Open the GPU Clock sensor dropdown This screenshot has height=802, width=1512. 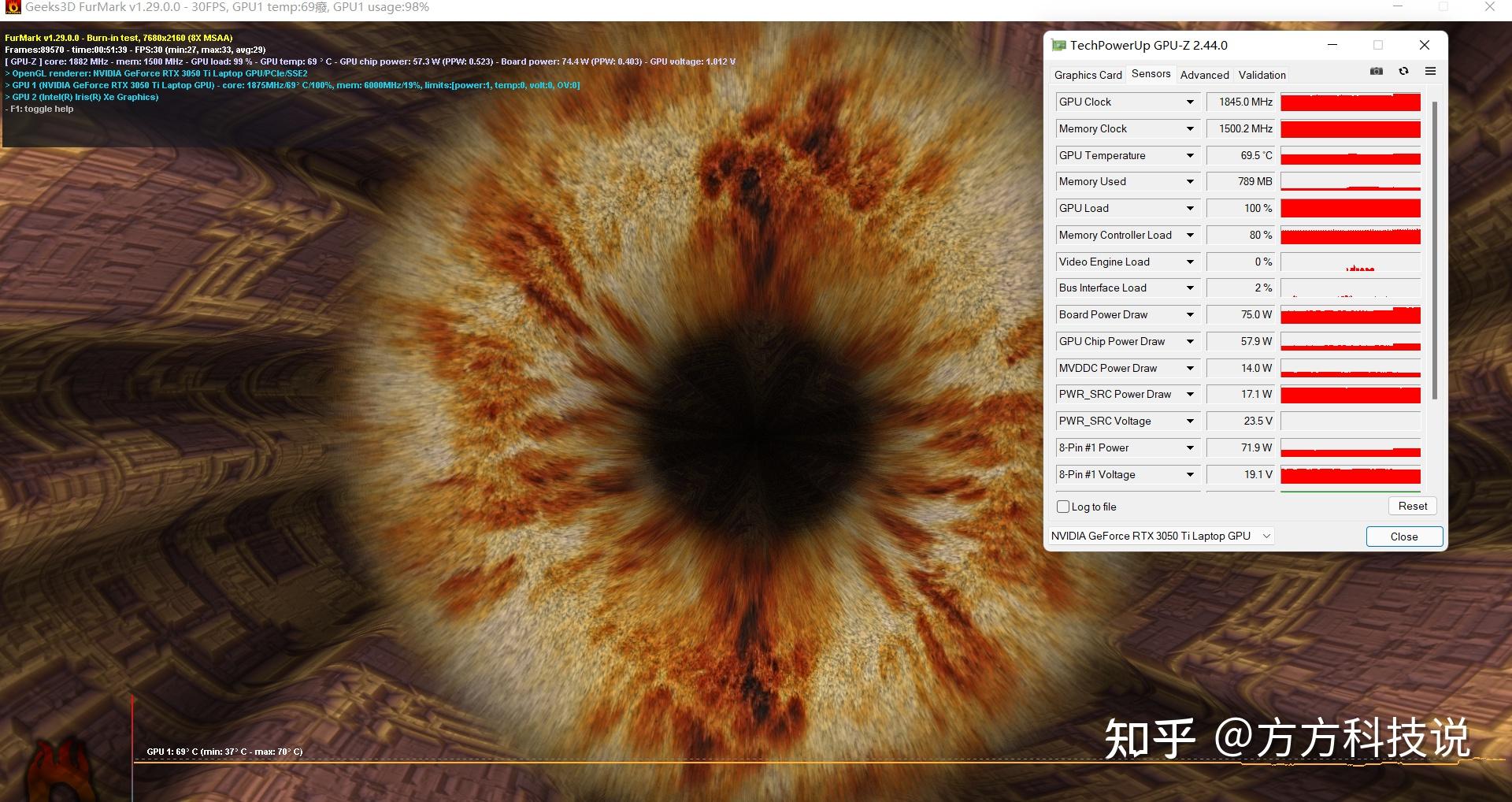1190,102
